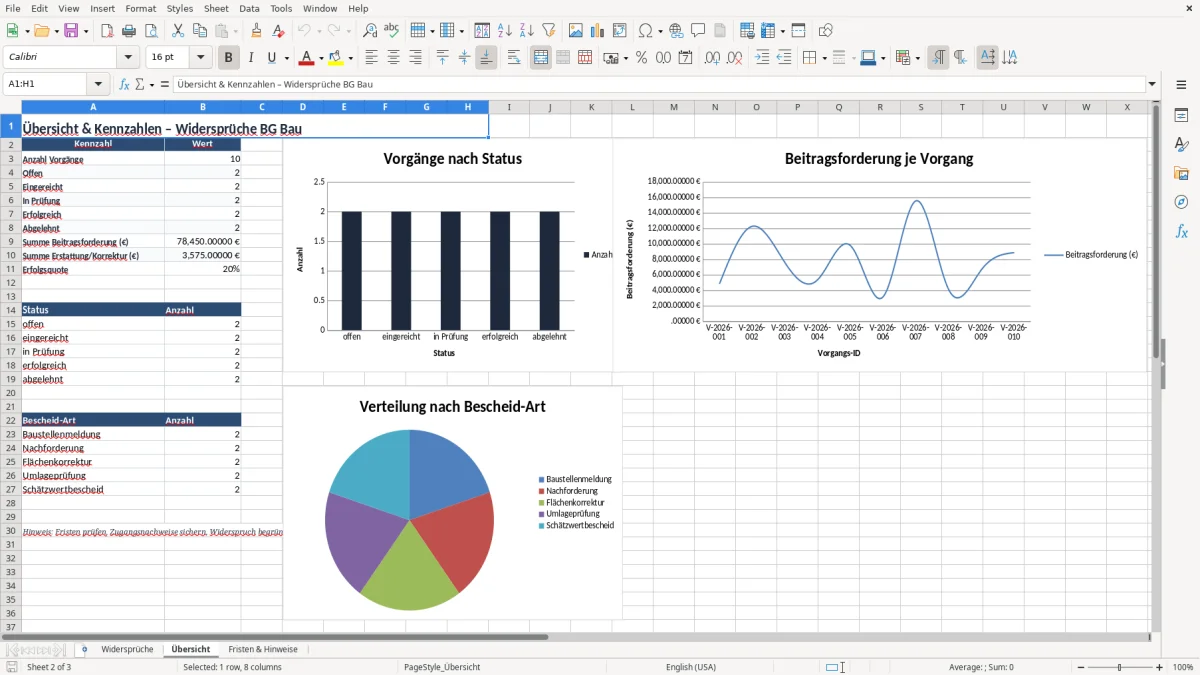This screenshot has height=675, width=1200.
Task: Click Clear Direct Formatting icon
Action: [278, 31]
